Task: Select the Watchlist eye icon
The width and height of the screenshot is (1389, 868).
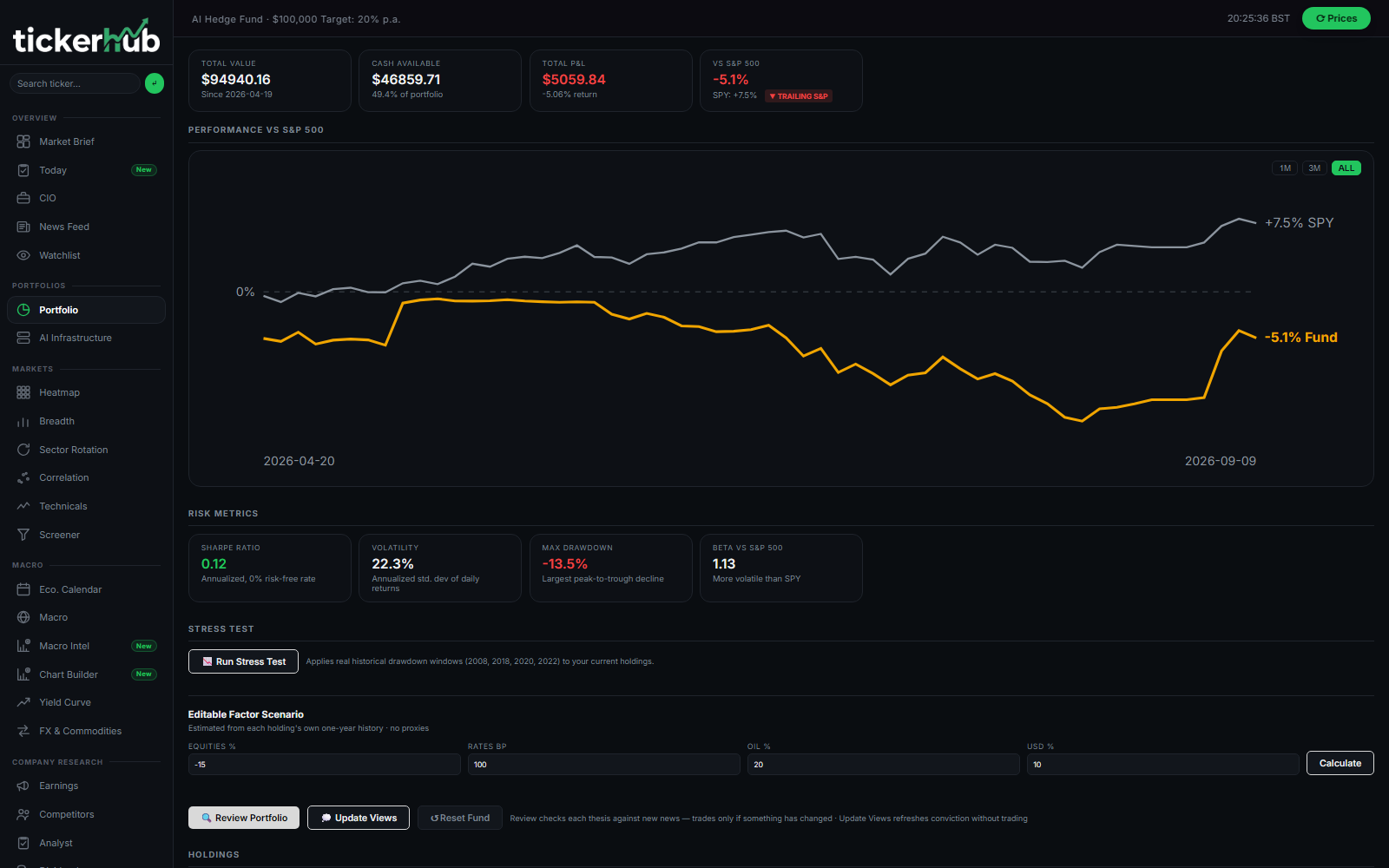Action: tap(23, 255)
